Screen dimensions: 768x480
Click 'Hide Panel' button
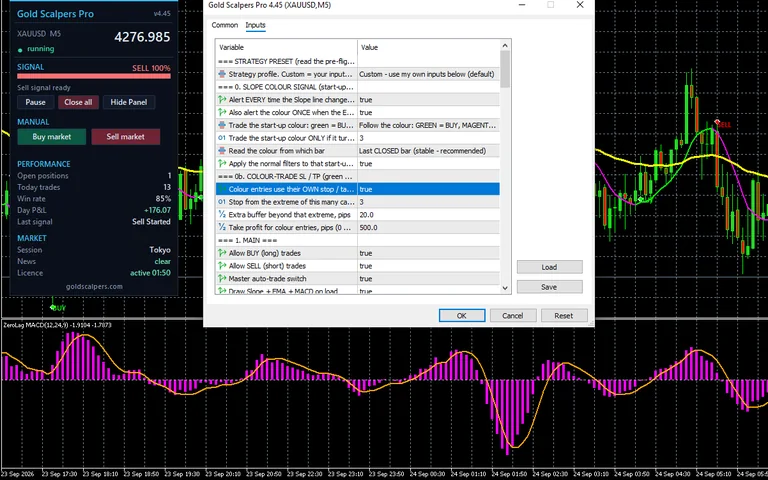pos(129,102)
